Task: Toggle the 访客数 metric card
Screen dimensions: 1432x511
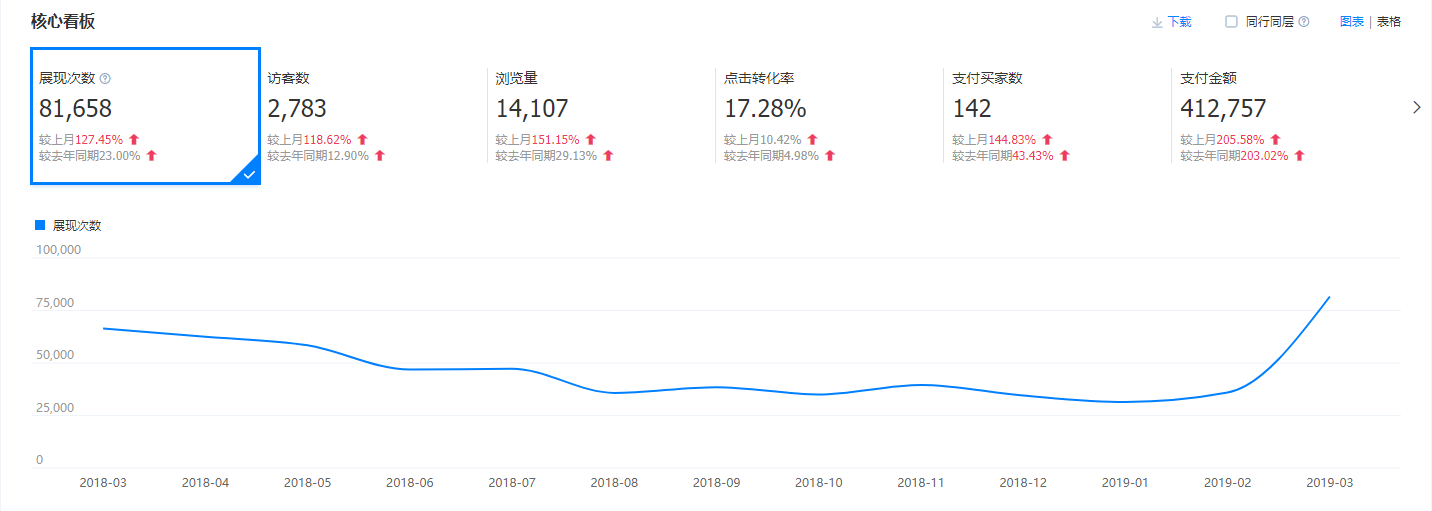Action: [x=370, y=115]
